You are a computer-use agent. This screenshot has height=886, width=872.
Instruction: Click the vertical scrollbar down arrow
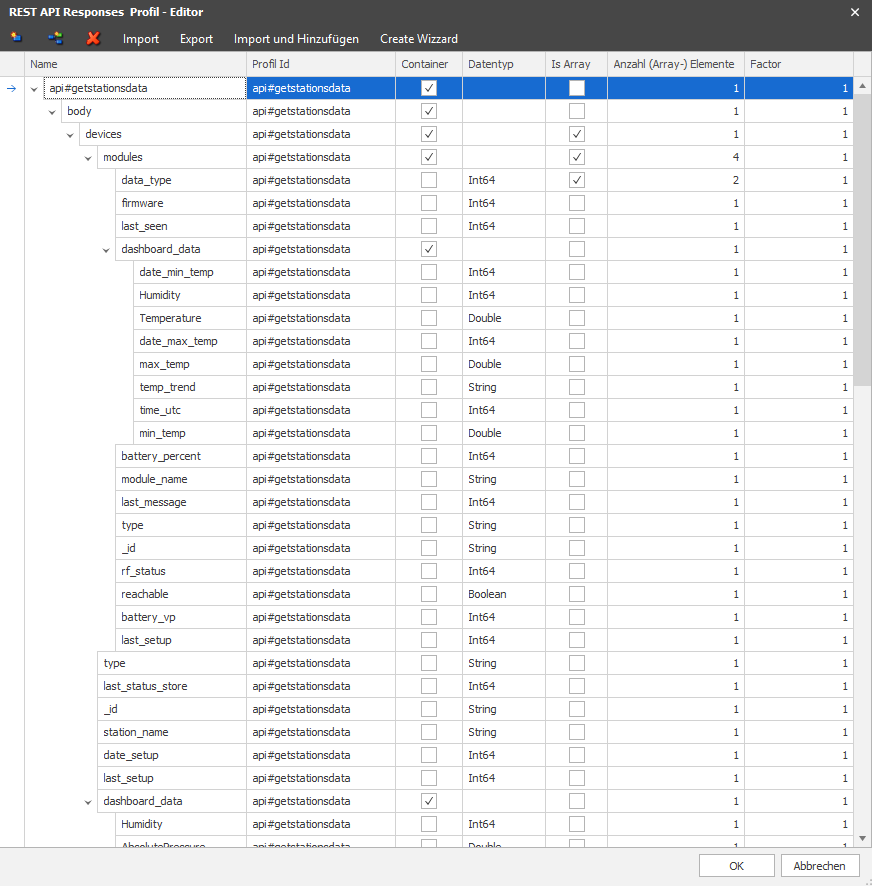point(862,839)
